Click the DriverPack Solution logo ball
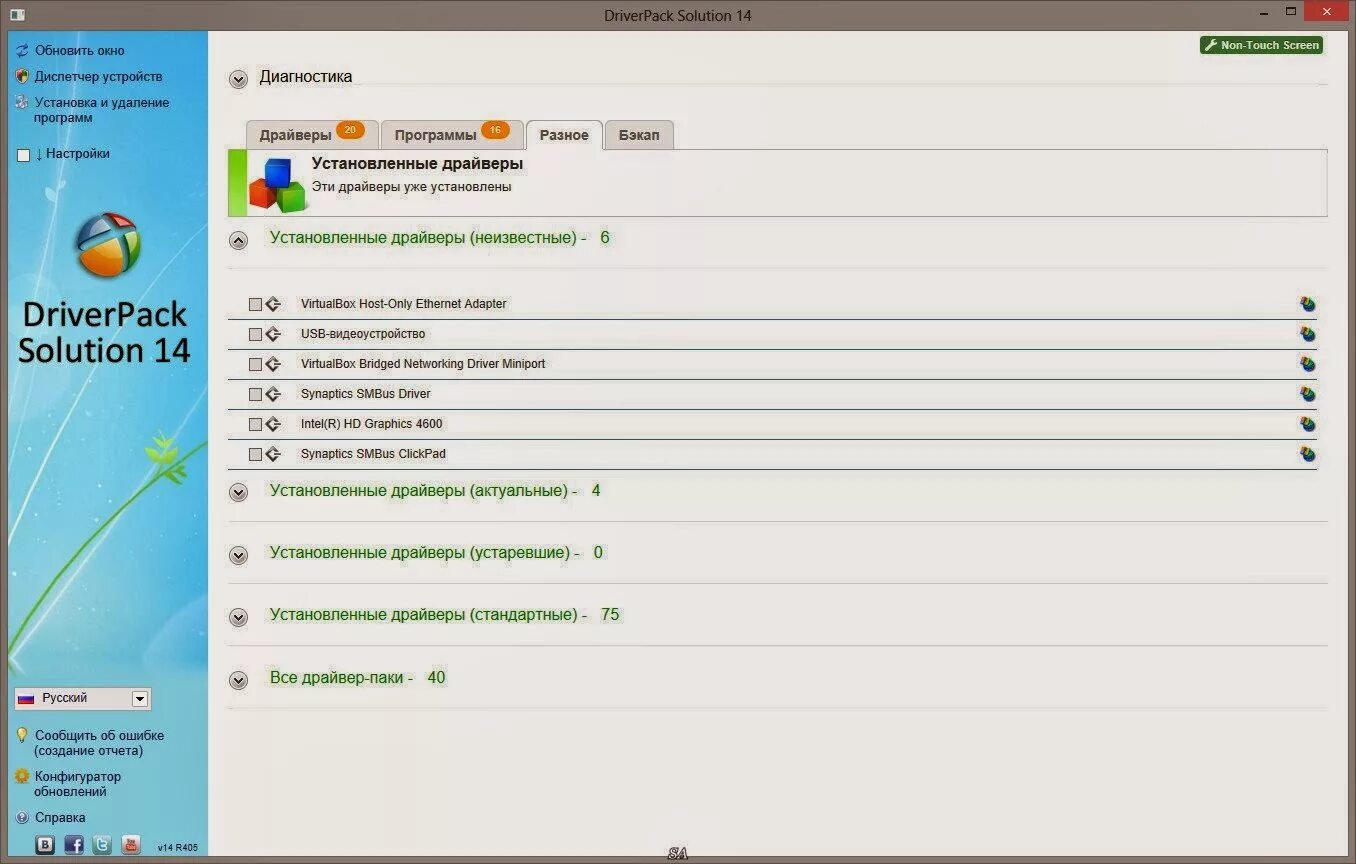1356x864 pixels. pyautogui.click(x=108, y=245)
